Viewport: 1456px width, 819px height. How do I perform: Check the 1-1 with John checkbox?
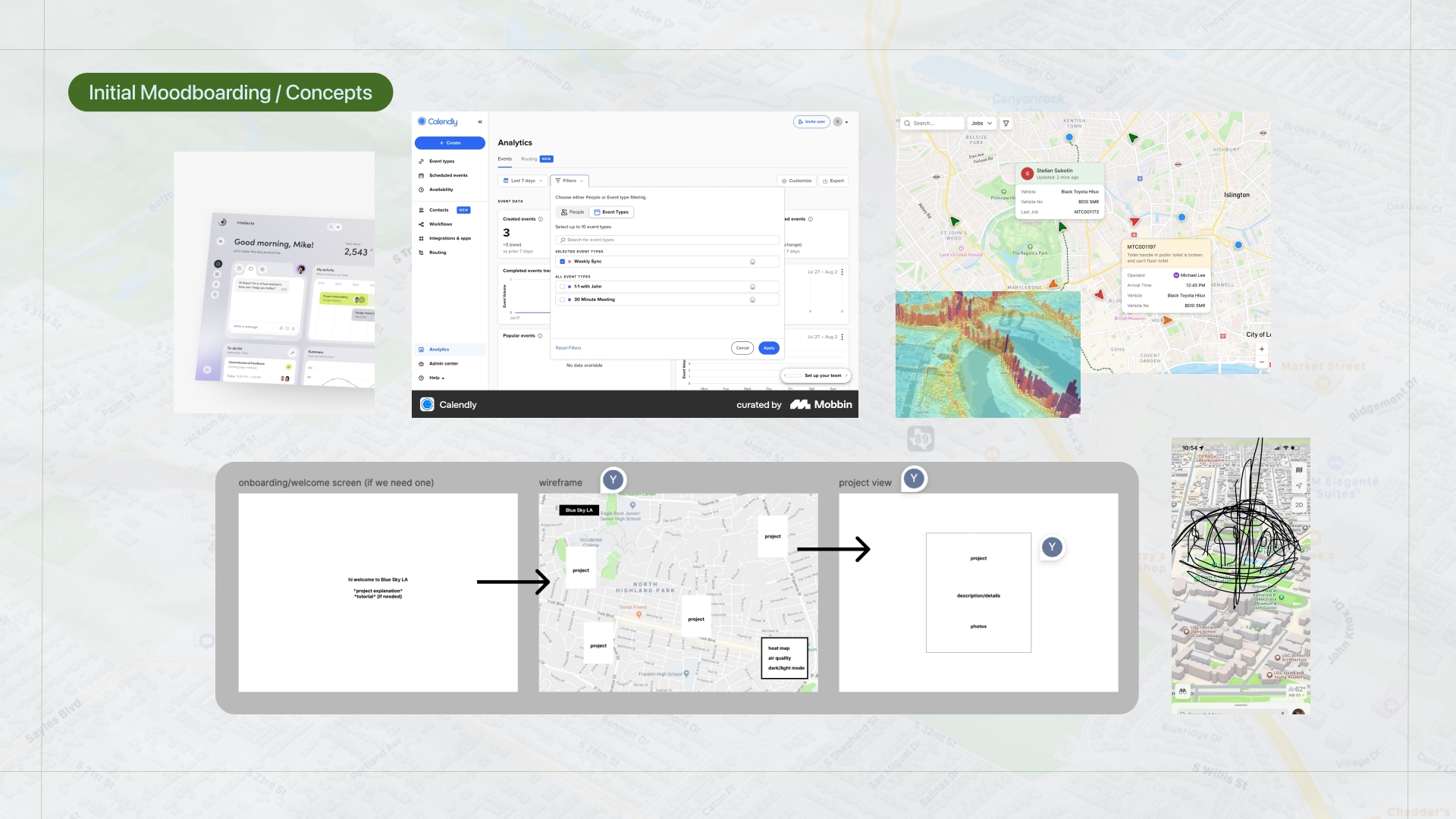[x=562, y=287]
